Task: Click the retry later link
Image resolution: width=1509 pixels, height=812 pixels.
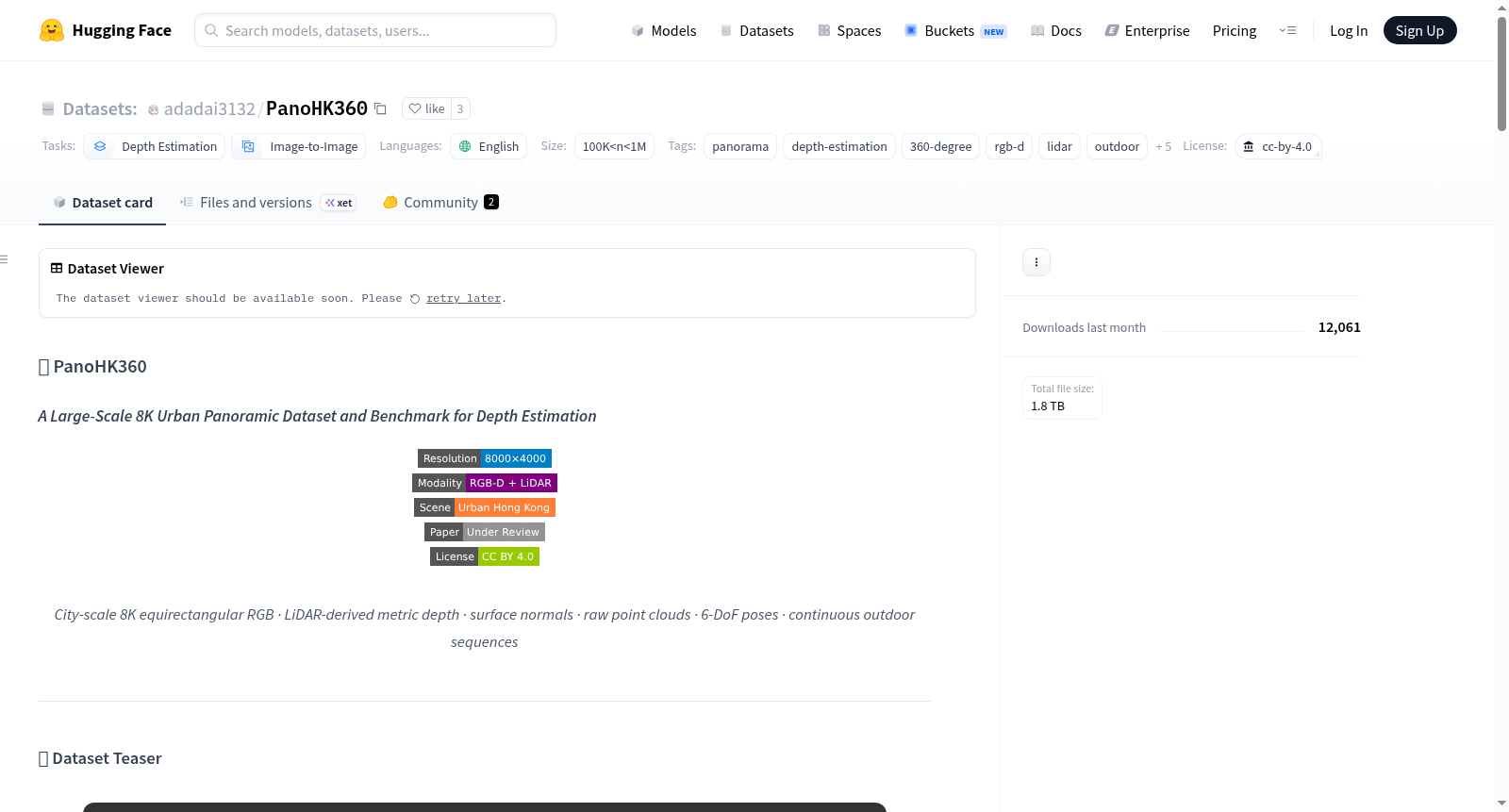Action: pyautogui.click(x=463, y=299)
